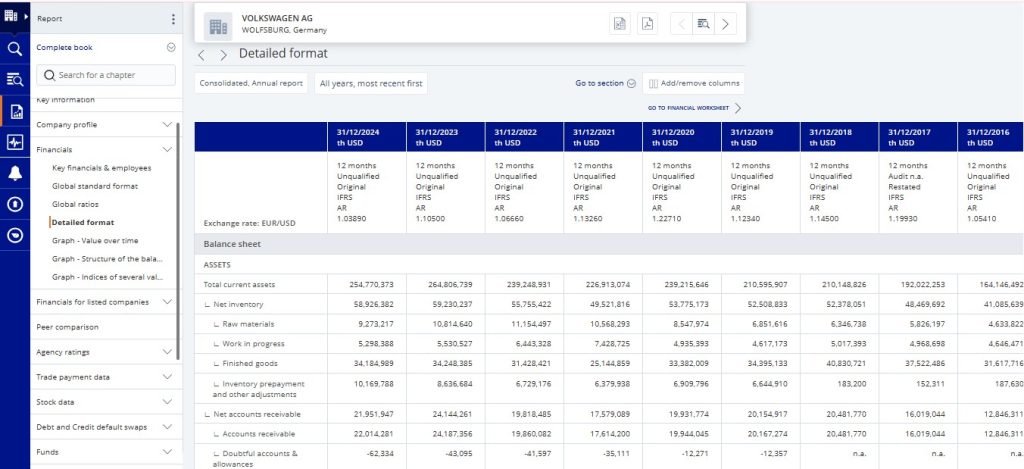This screenshot has width=1024, height=469.
Task: Open the Go to section dropdown
Action: tap(605, 84)
